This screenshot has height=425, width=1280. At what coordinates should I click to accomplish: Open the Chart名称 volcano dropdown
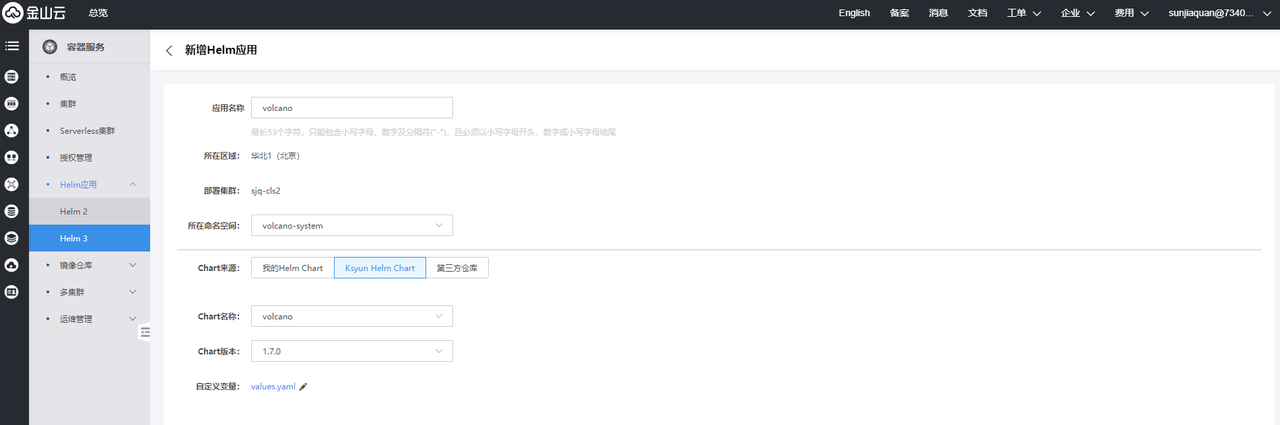pos(352,316)
